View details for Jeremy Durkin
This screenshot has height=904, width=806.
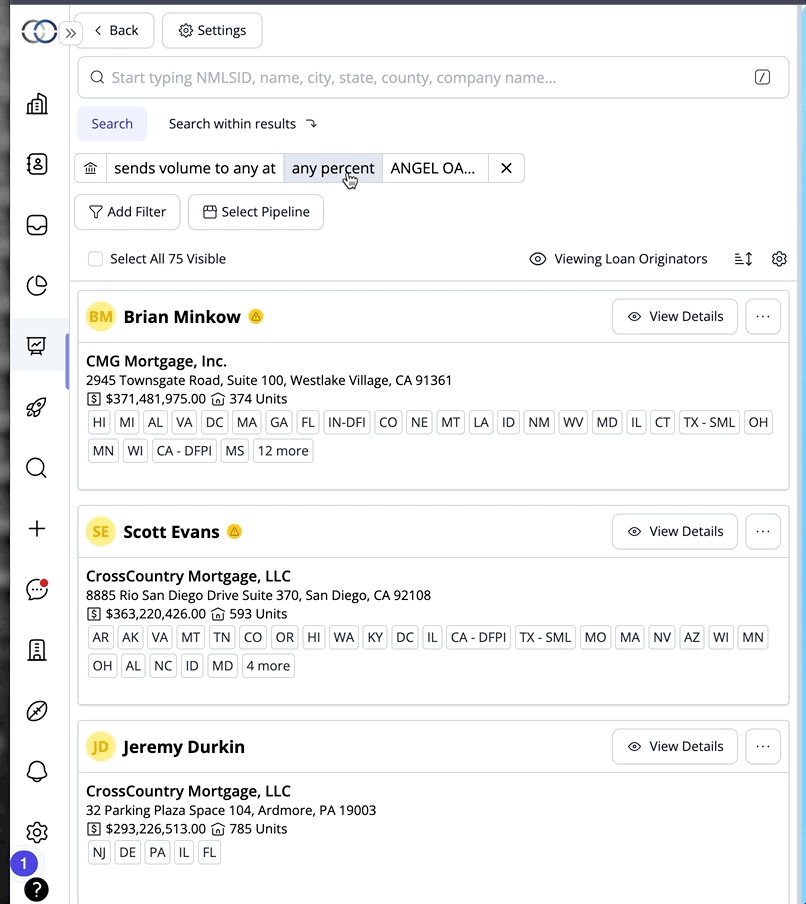click(675, 747)
